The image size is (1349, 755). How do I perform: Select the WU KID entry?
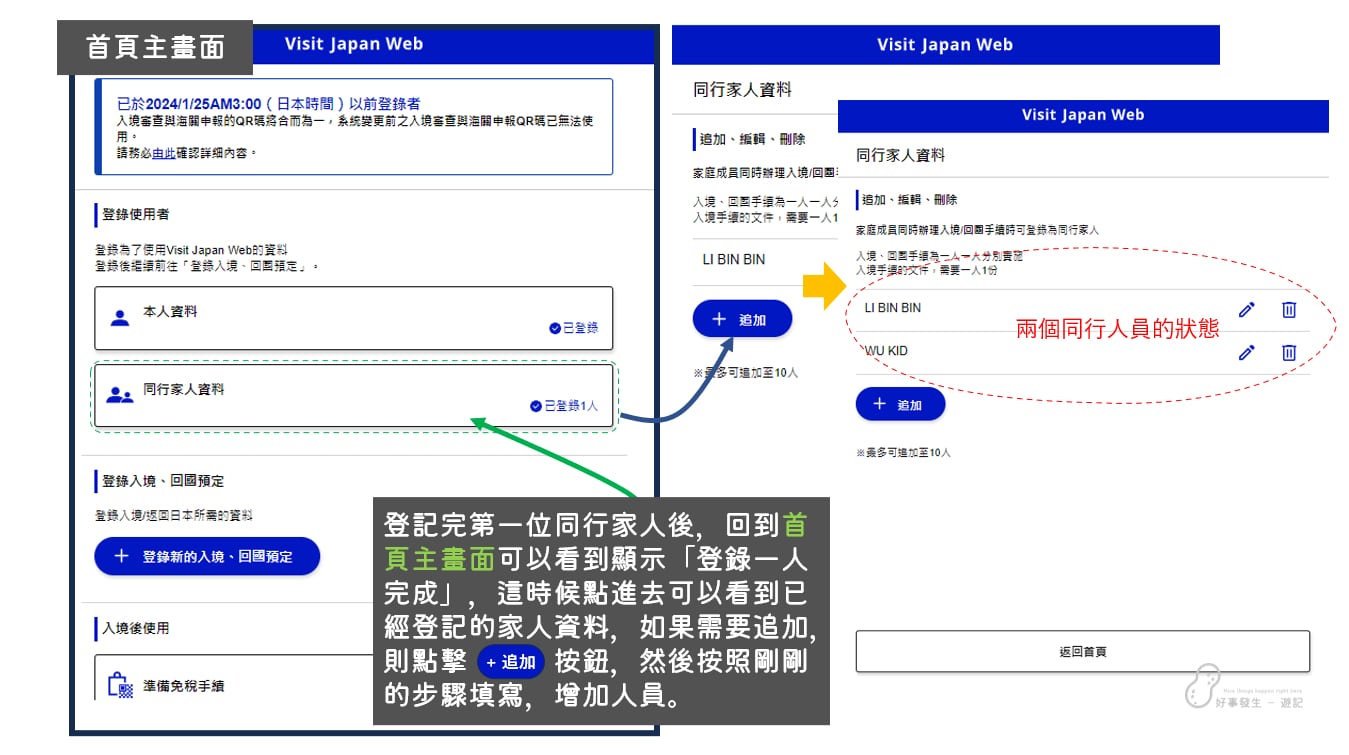1082,352
